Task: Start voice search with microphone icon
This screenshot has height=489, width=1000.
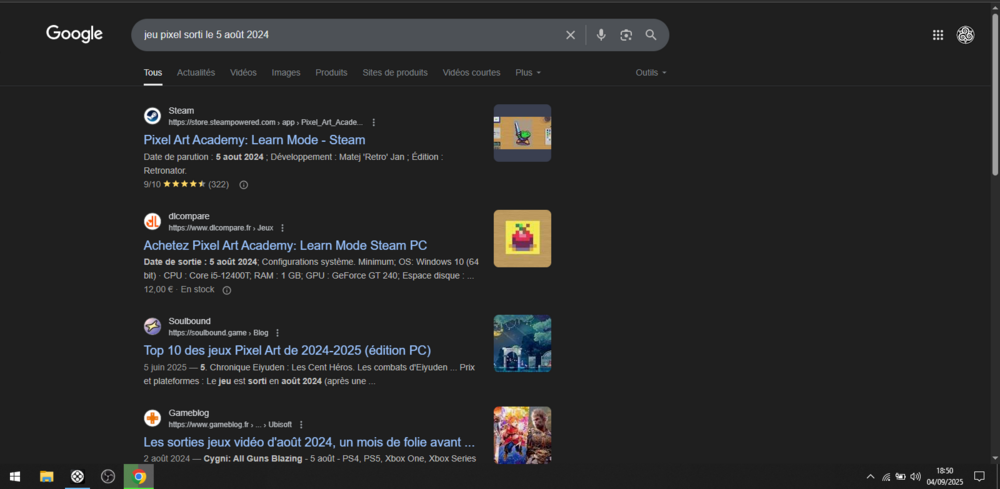Action: (x=601, y=35)
